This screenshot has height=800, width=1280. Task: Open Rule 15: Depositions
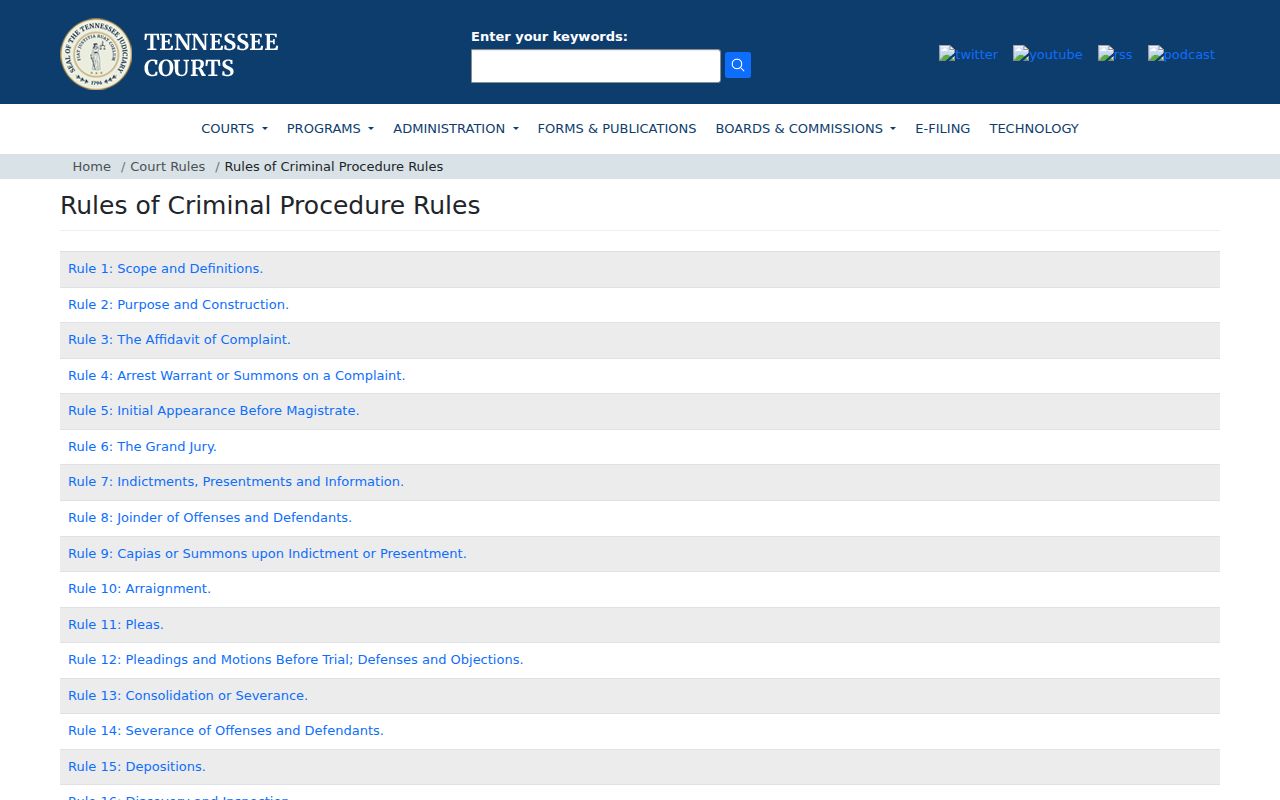tap(137, 767)
